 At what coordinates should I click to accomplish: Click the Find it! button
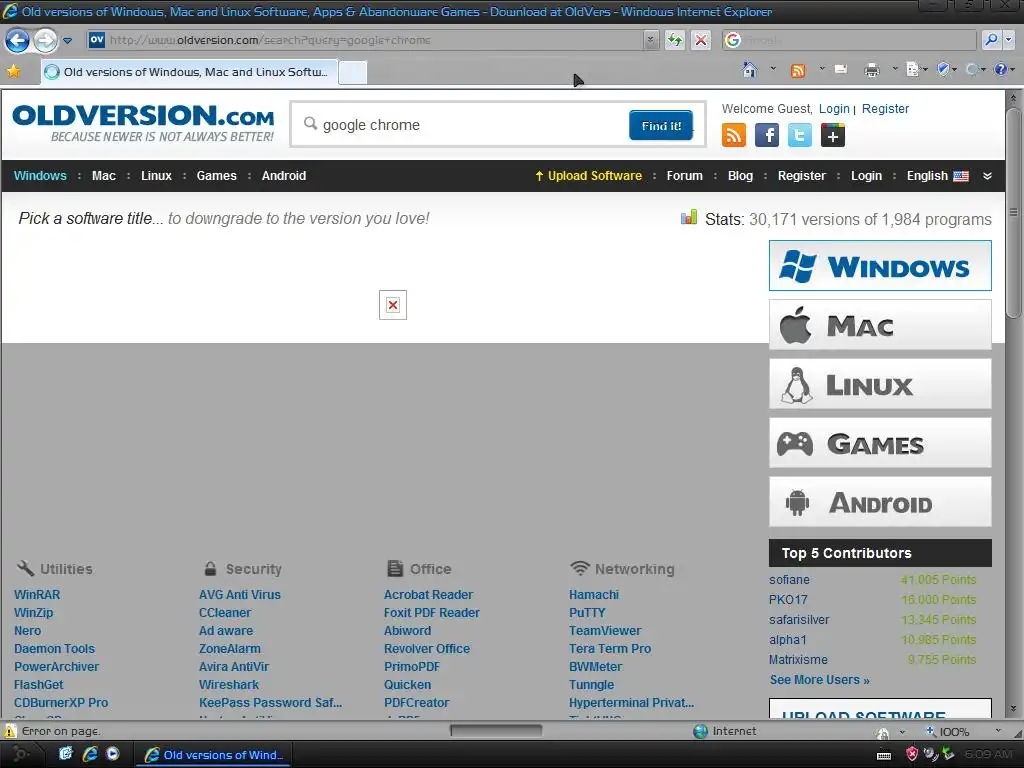pos(661,125)
